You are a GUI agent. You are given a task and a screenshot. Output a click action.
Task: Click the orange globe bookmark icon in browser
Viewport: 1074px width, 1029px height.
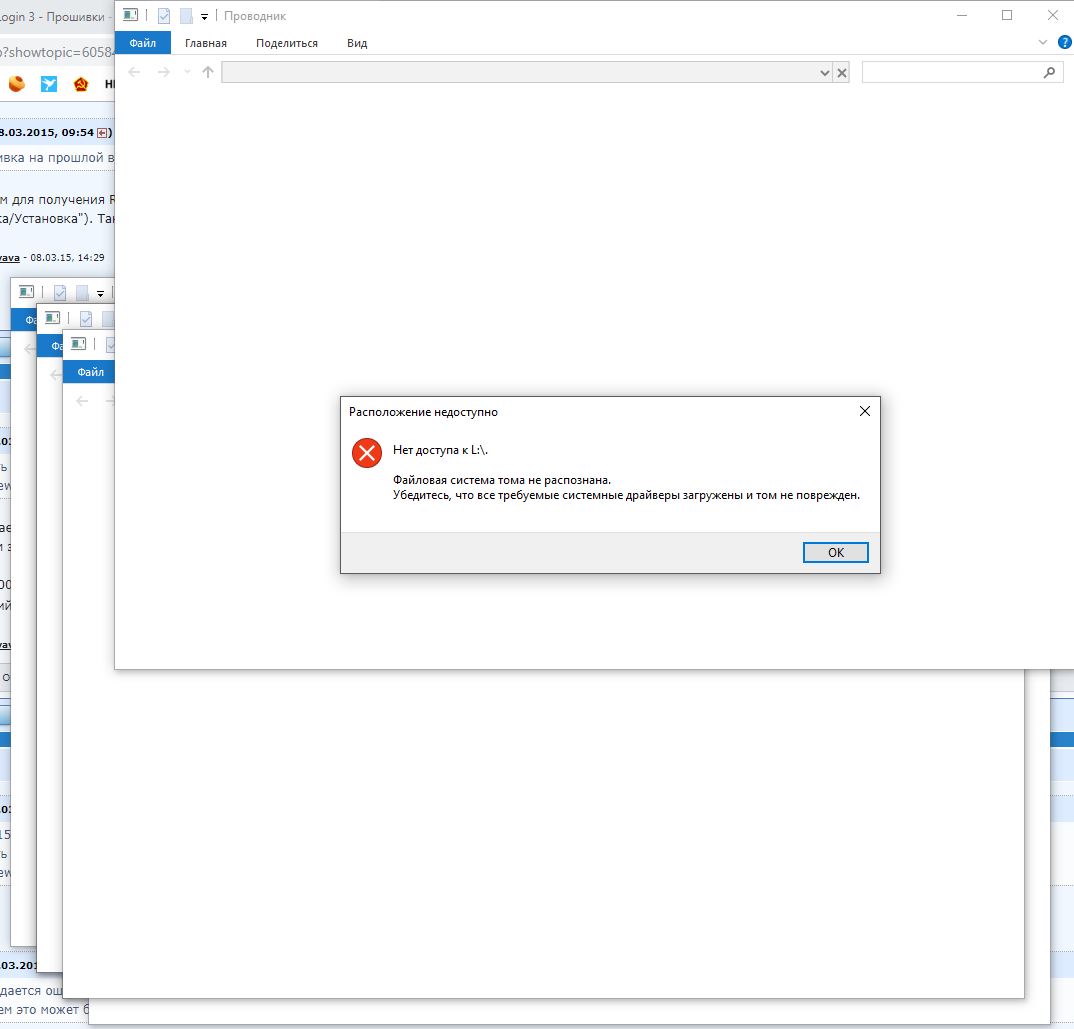[x=16, y=84]
